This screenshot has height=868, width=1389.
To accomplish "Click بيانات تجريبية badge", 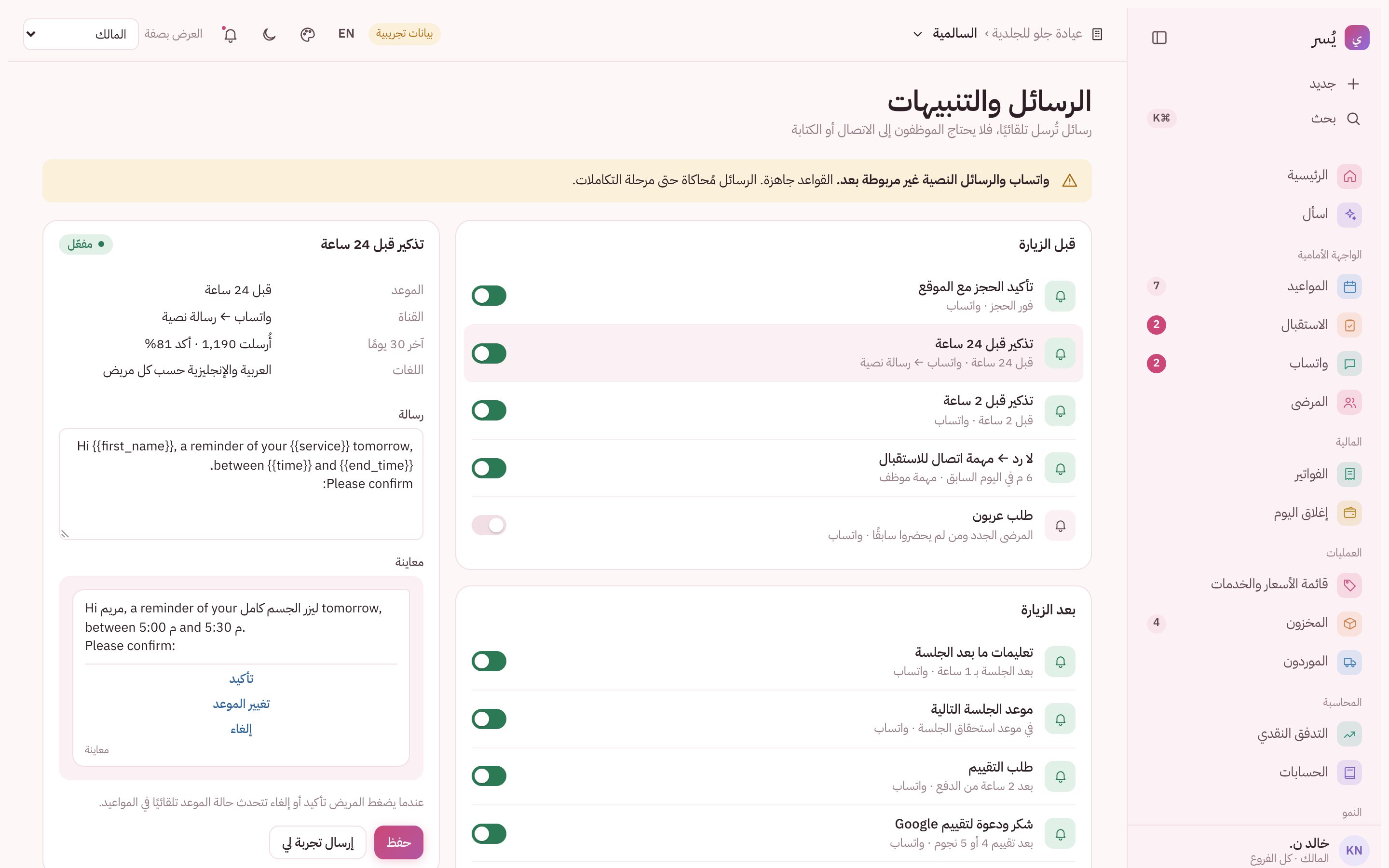I will 404,34.
